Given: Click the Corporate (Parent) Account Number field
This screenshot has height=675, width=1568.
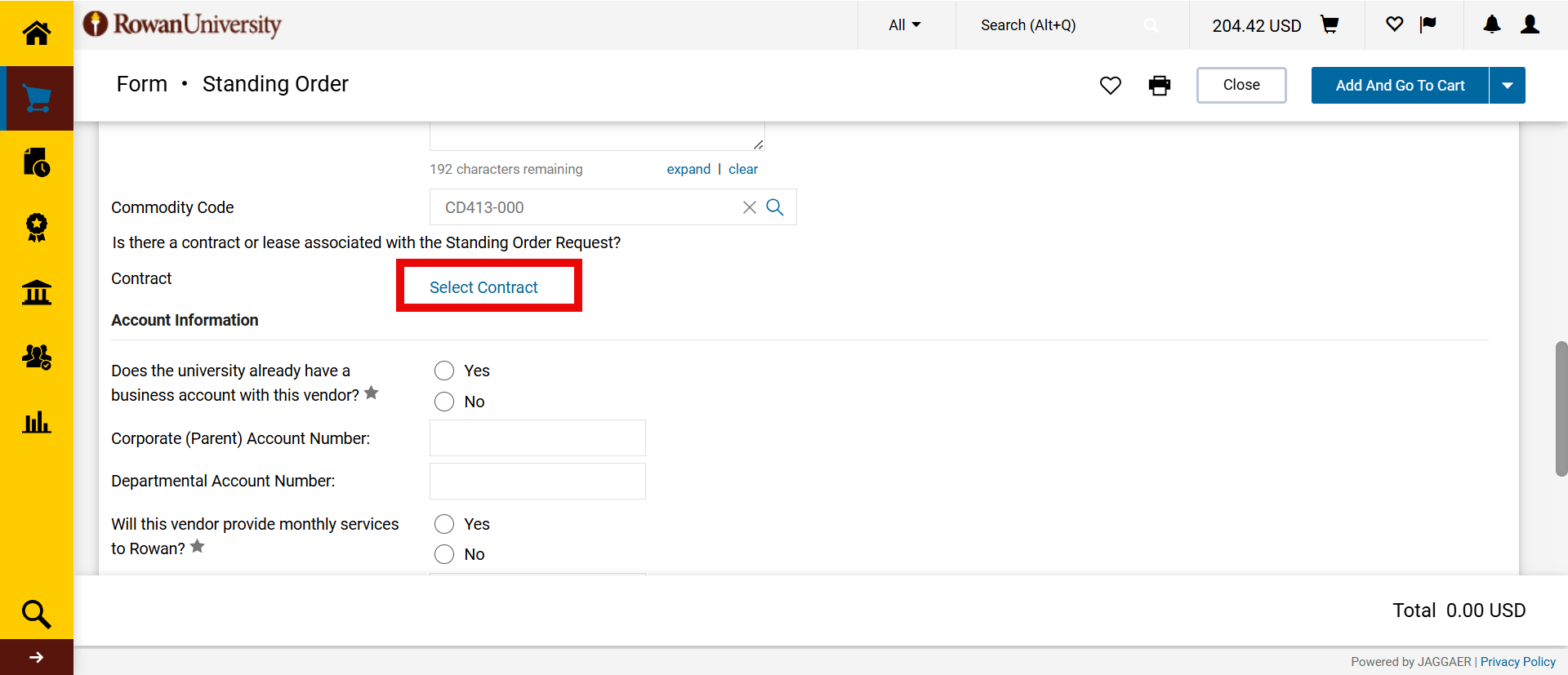Looking at the screenshot, I should click(x=537, y=438).
